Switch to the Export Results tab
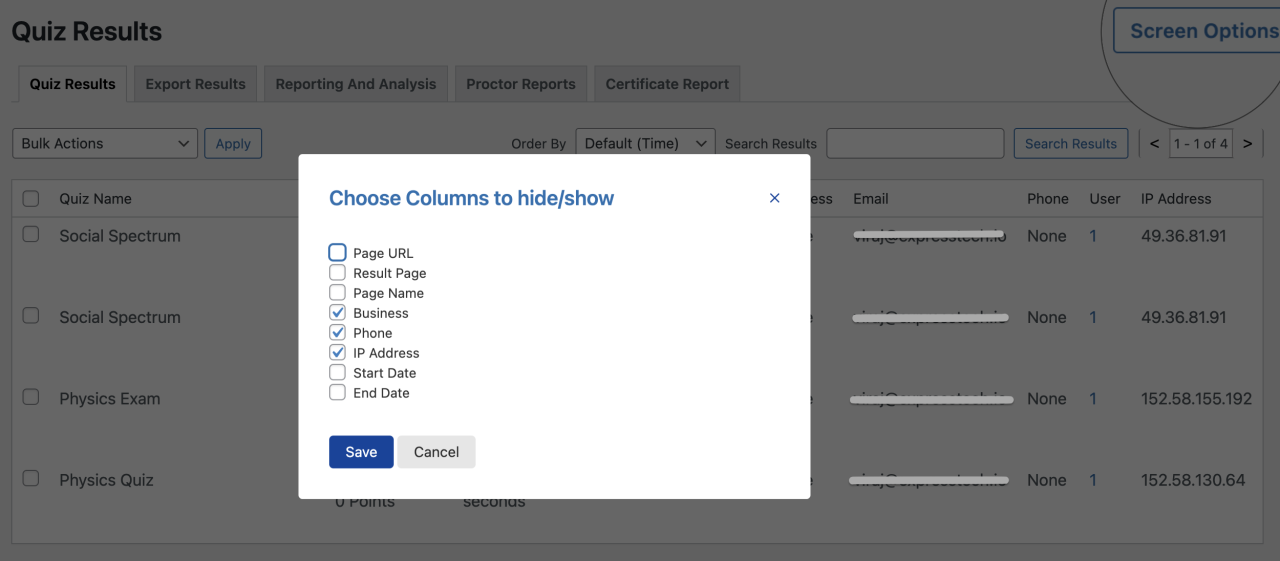 [x=195, y=84]
